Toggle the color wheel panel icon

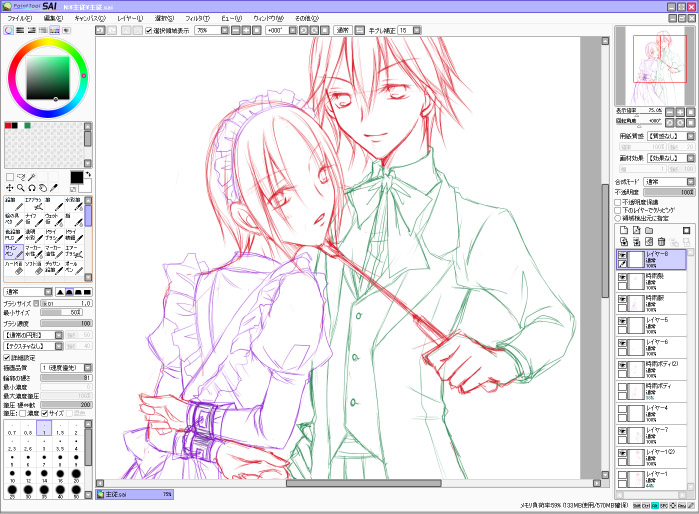tap(8, 30)
